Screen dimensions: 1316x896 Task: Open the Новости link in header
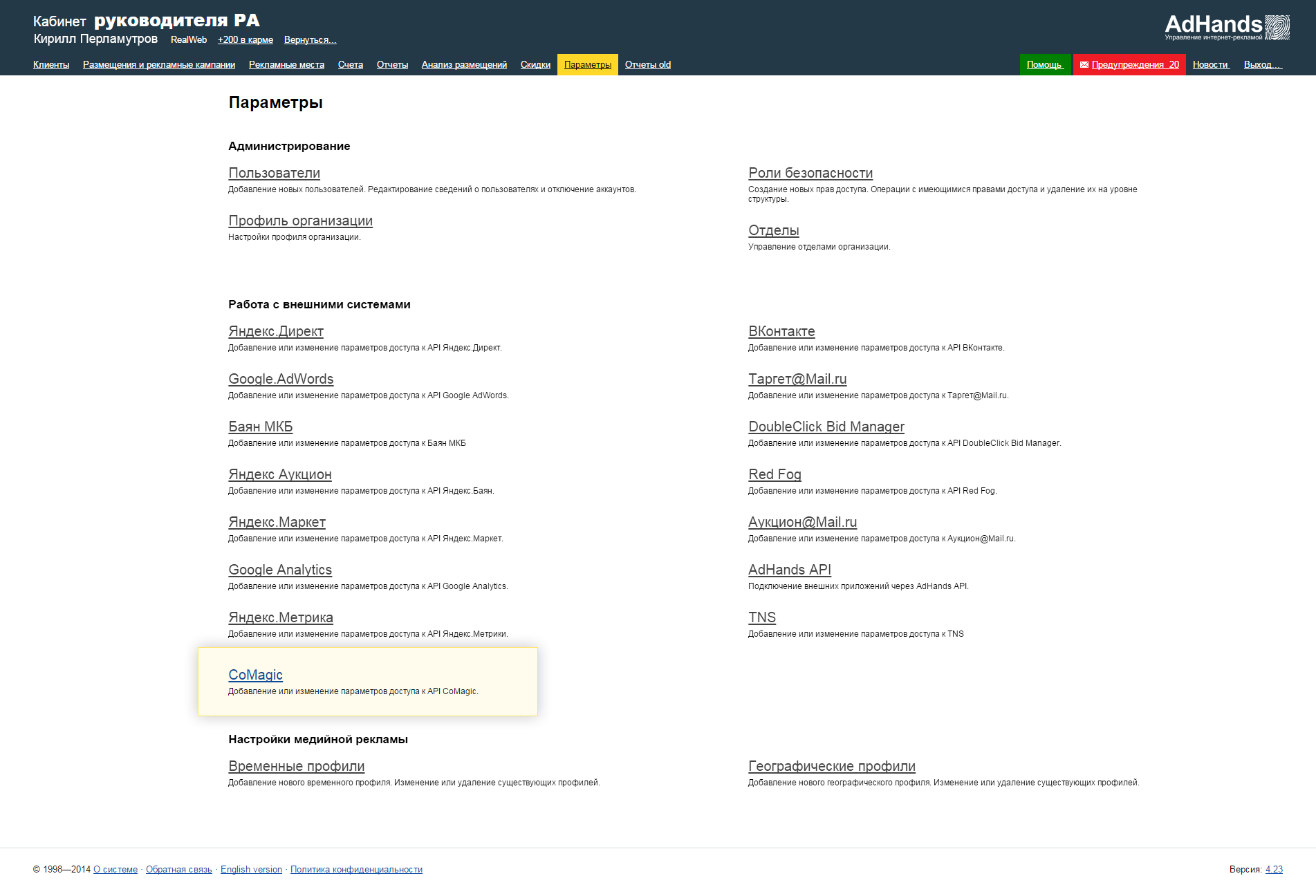pyautogui.click(x=1211, y=65)
